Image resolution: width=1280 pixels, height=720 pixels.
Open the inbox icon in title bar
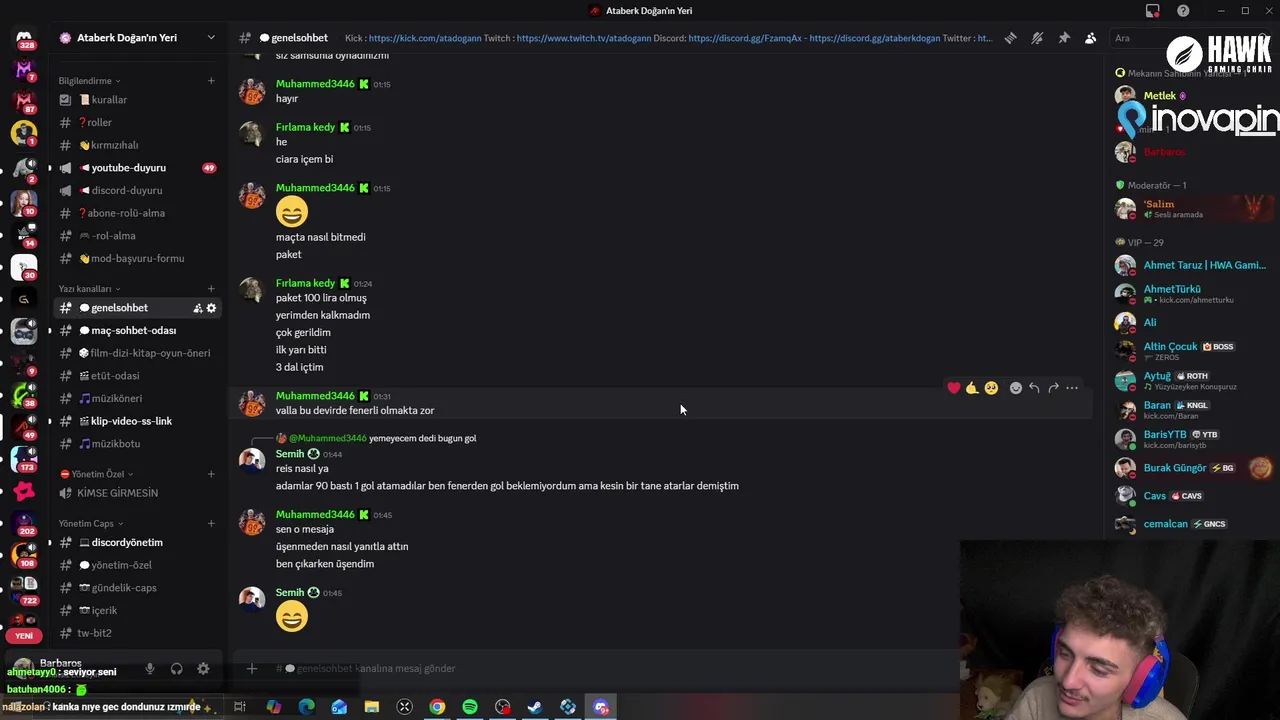pos(1153,11)
